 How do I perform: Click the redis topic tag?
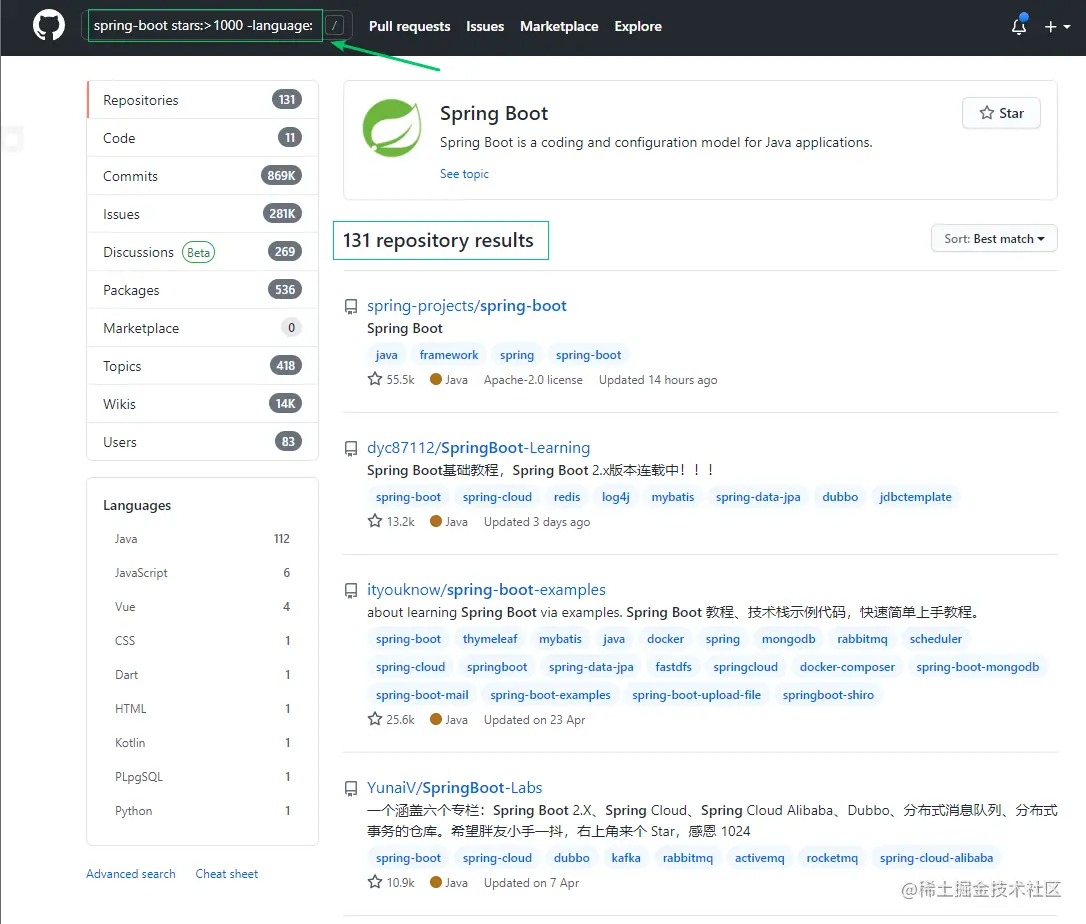[x=567, y=497]
